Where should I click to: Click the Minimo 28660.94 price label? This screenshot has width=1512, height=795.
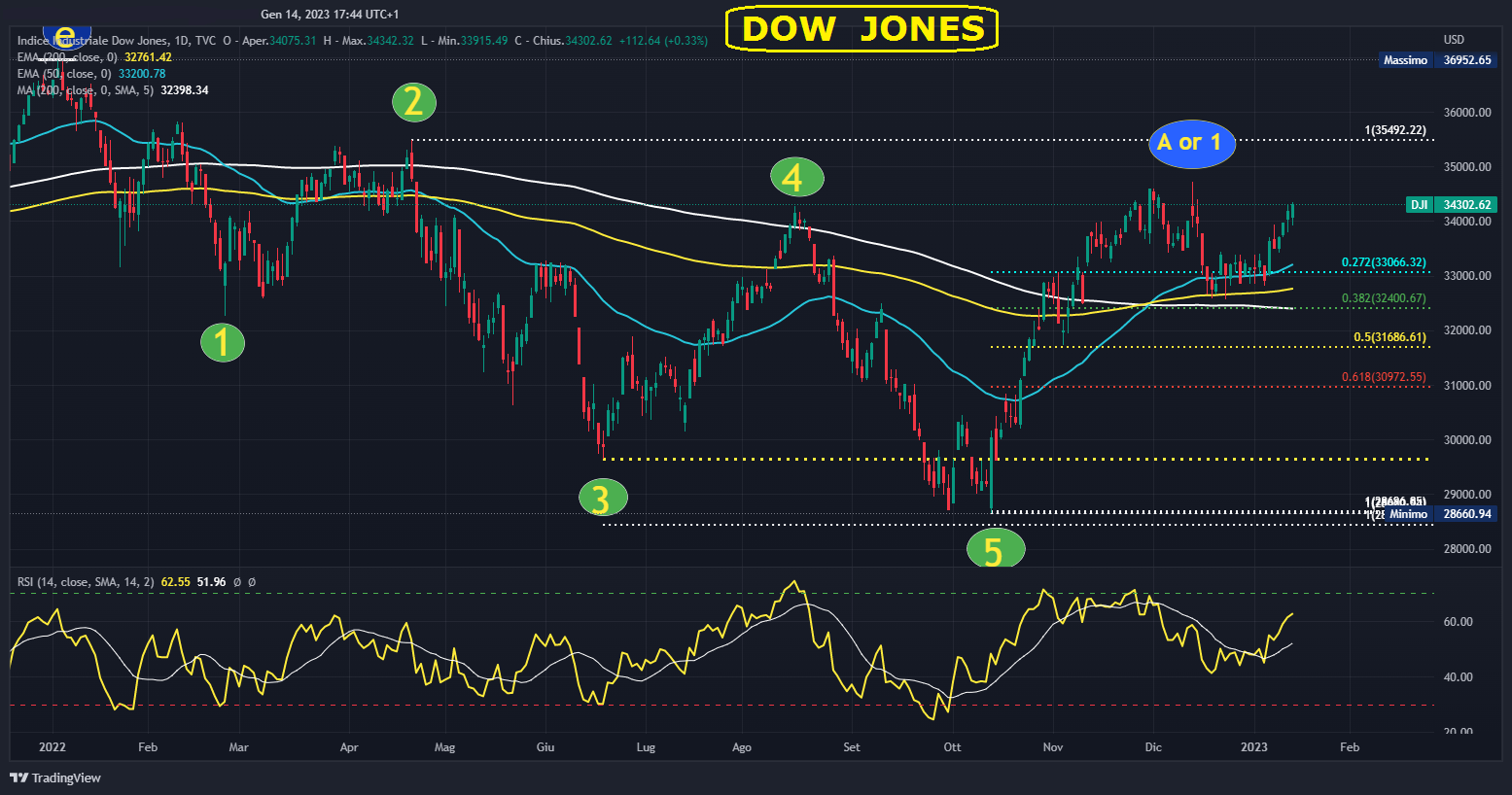click(x=1442, y=514)
